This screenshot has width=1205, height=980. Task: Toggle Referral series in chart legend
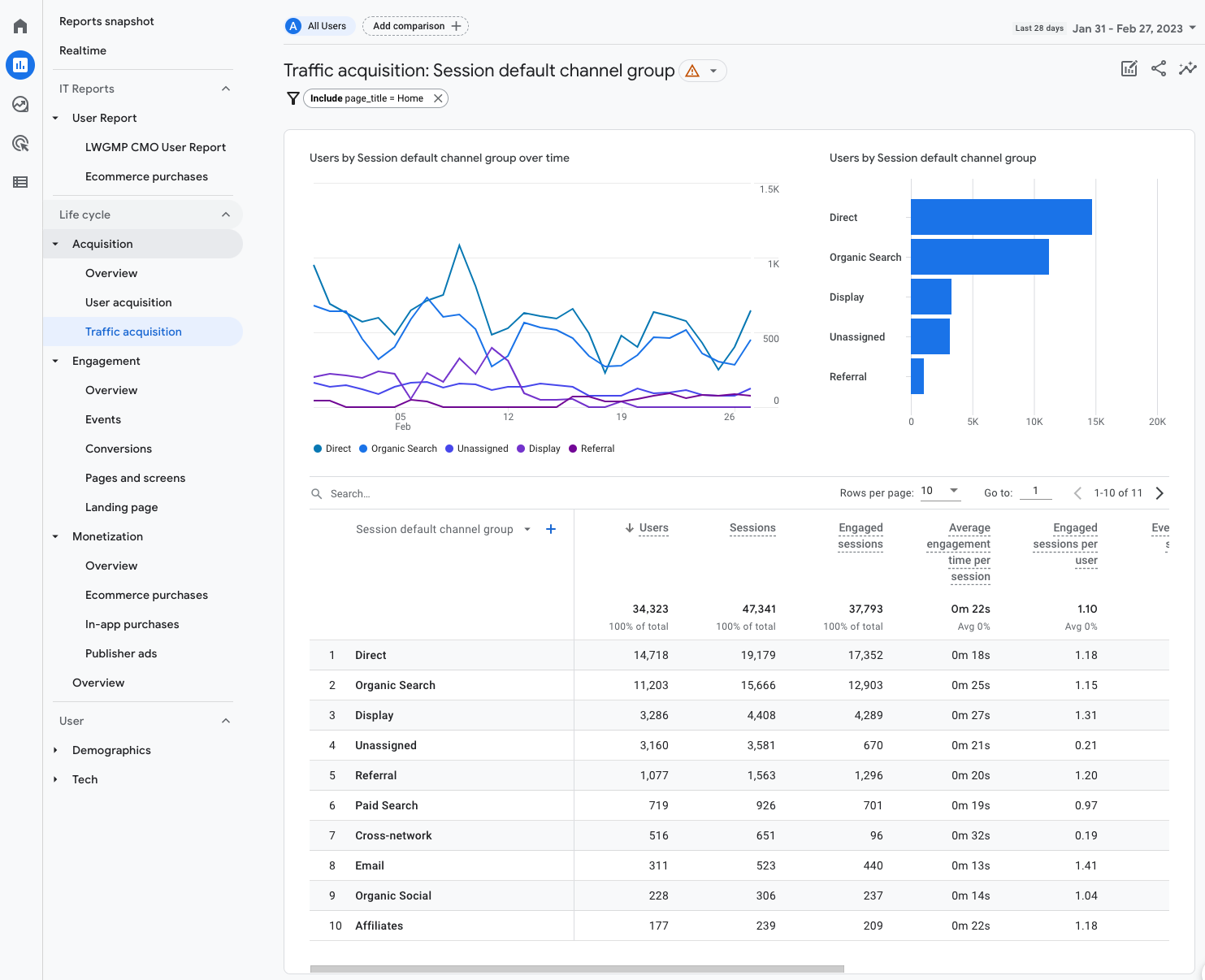(x=592, y=449)
